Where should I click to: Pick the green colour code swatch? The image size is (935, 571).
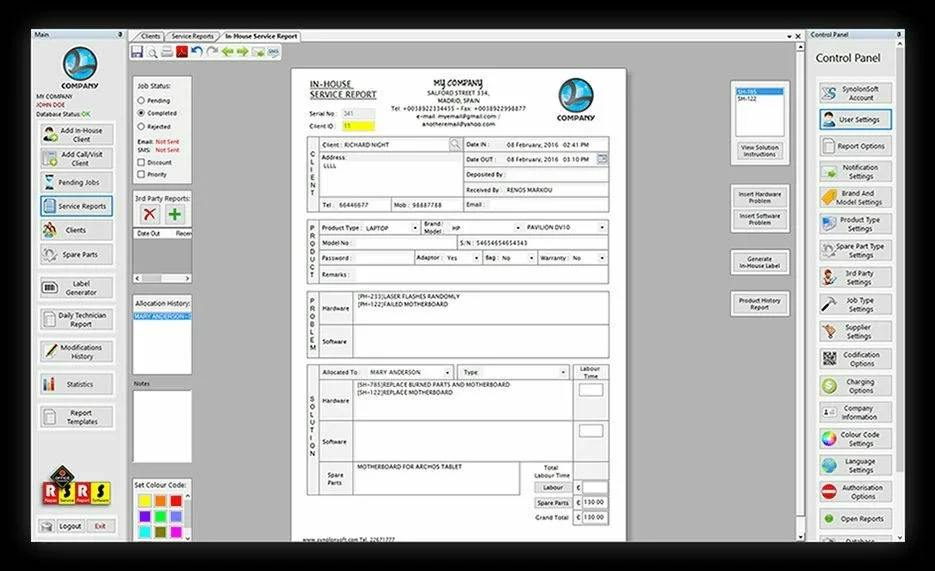coord(160,516)
